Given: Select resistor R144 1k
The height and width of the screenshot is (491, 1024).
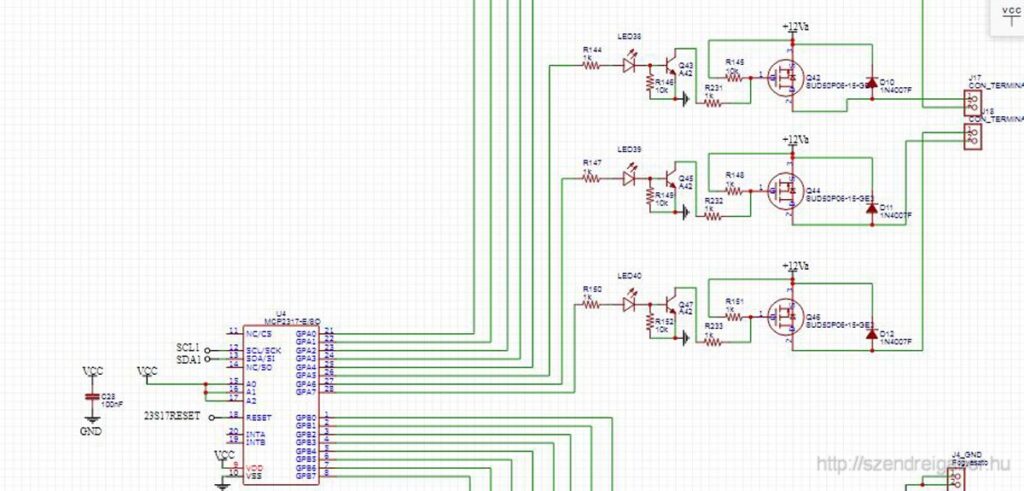Looking at the screenshot, I should pyautogui.click(x=590, y=65).
